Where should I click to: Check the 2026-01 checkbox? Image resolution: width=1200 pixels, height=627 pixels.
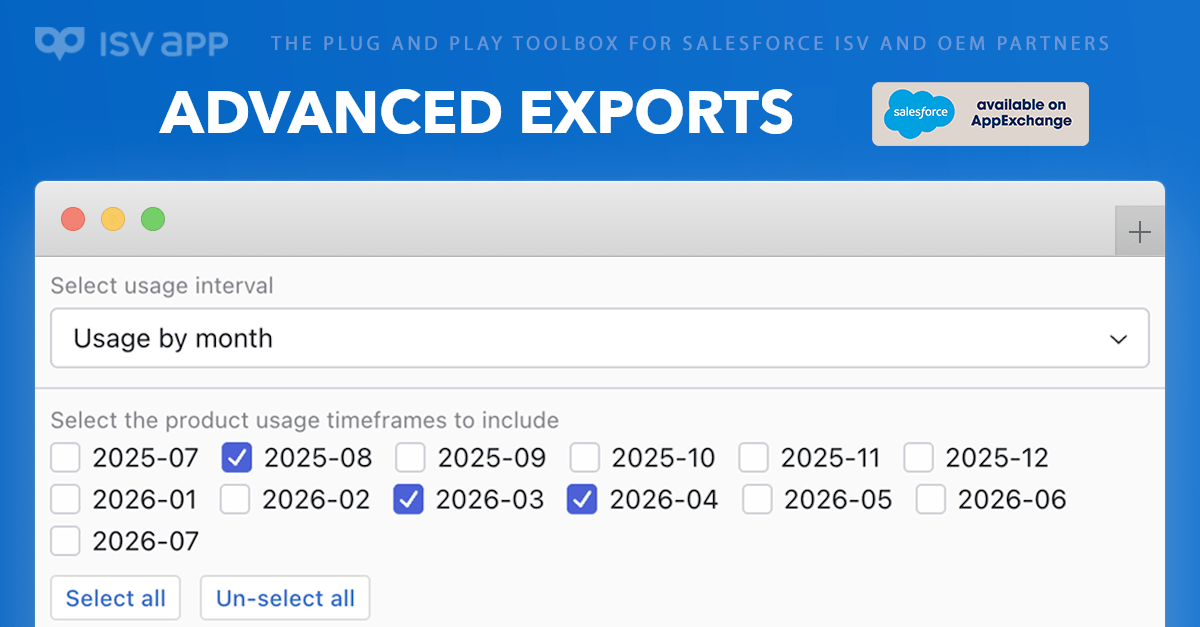tap(66, 499)
